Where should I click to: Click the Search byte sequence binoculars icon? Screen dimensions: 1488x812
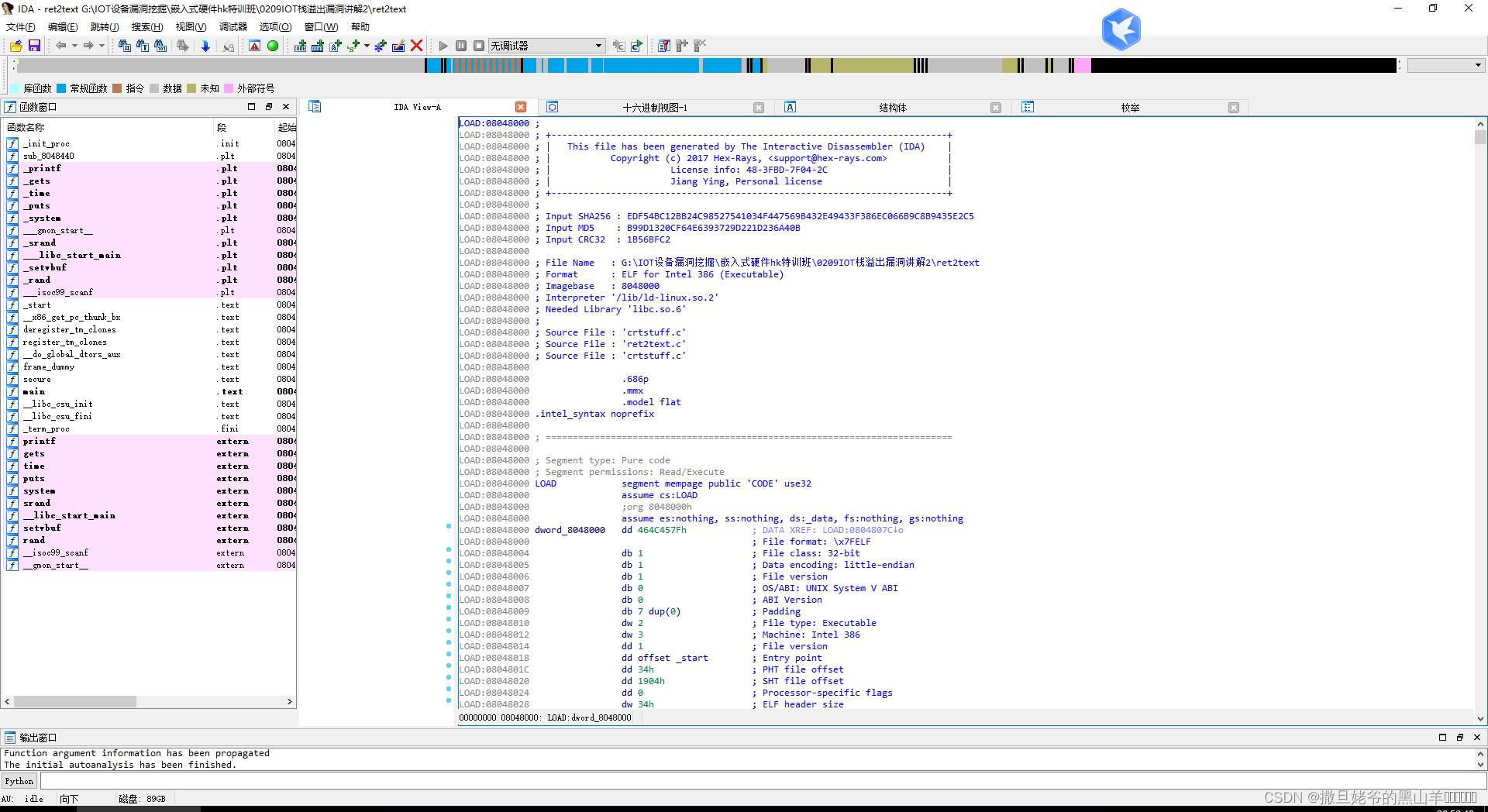click(160, 46)
